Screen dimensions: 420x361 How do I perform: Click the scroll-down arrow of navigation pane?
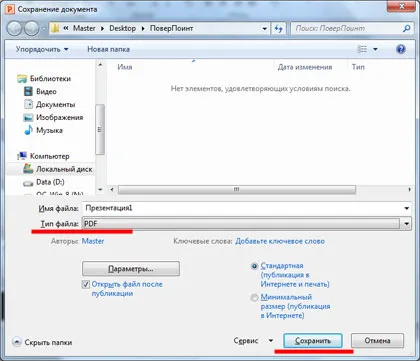(x=100, y=189)
